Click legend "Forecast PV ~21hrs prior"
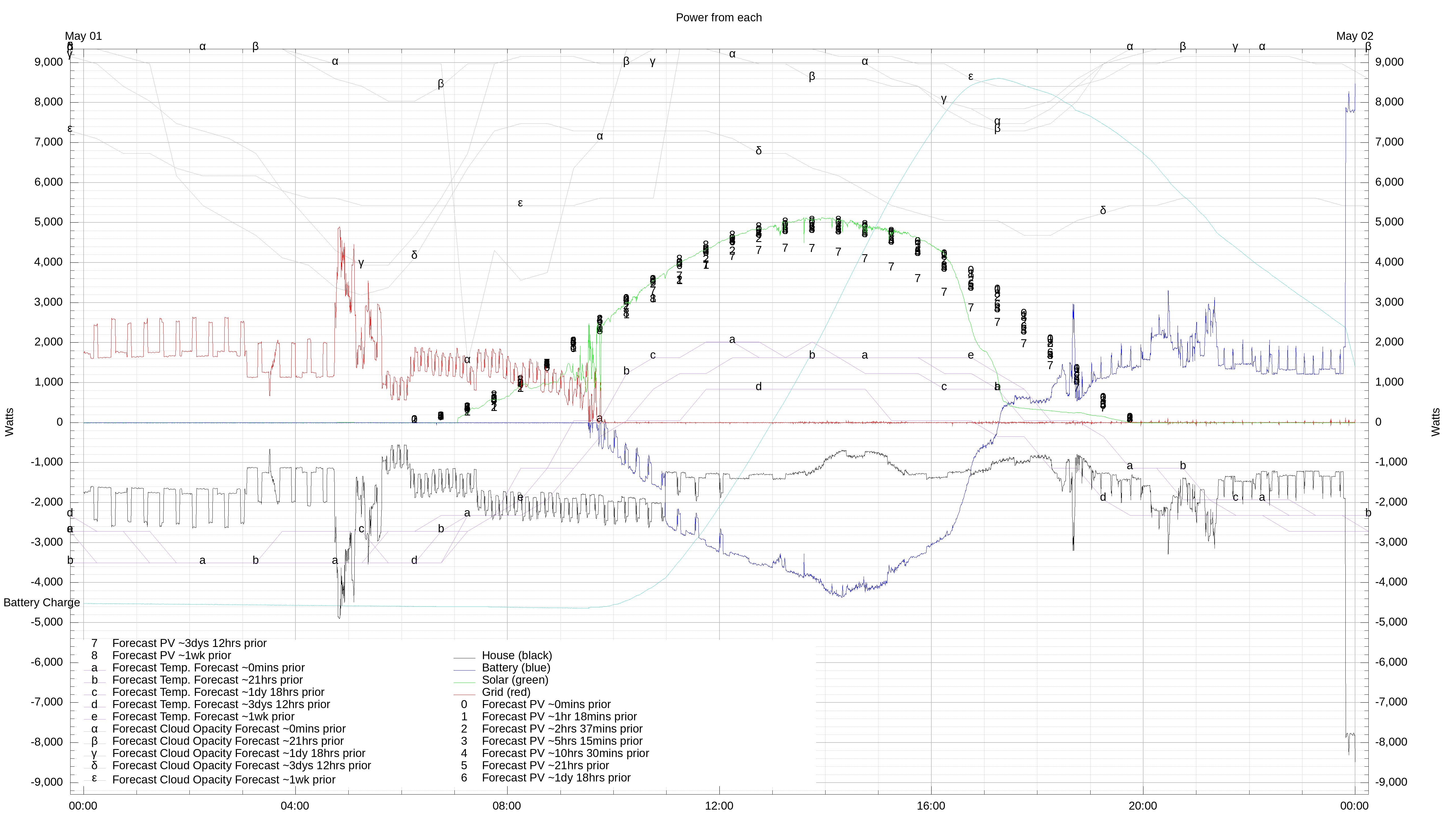This screenshot has width=1456, height=819. pyautogui.click(x=545, y=766)
